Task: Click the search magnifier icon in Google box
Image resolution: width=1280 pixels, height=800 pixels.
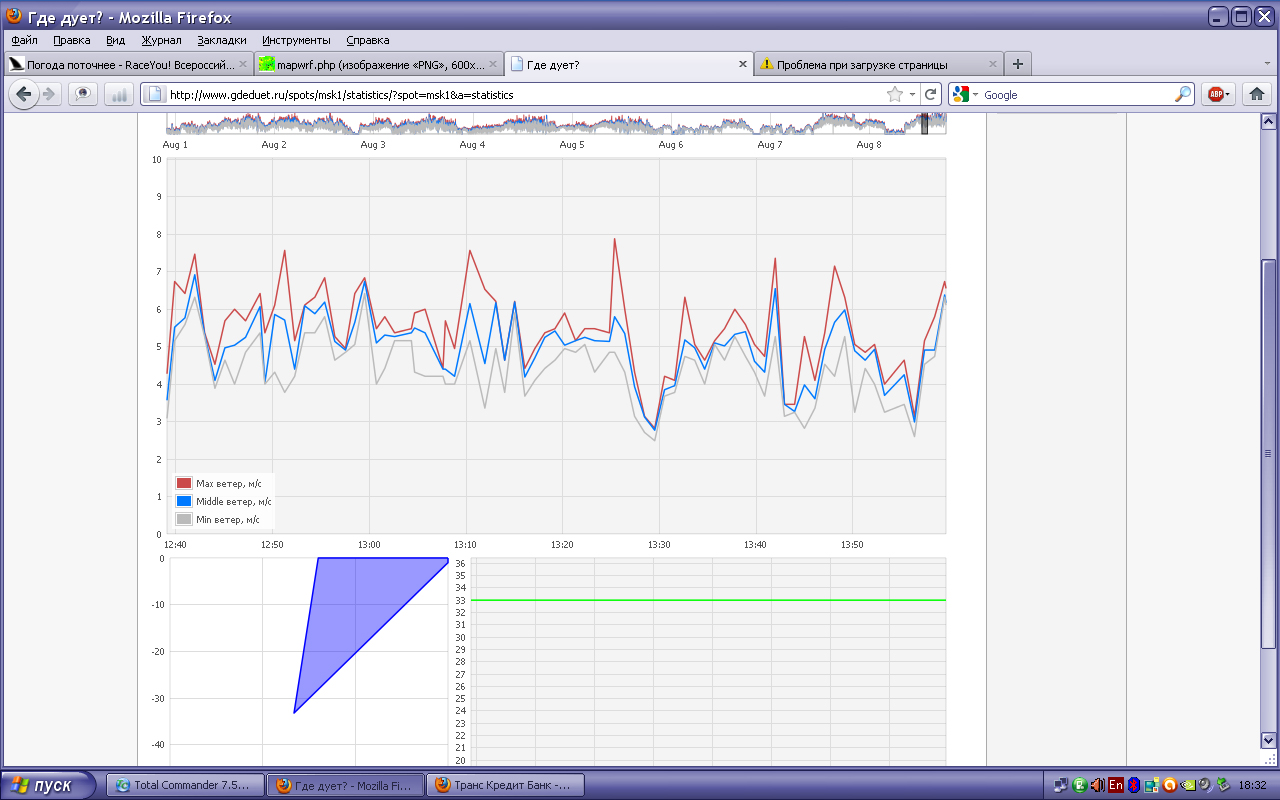Action: pyautogui.click(x=1183, y=94)
